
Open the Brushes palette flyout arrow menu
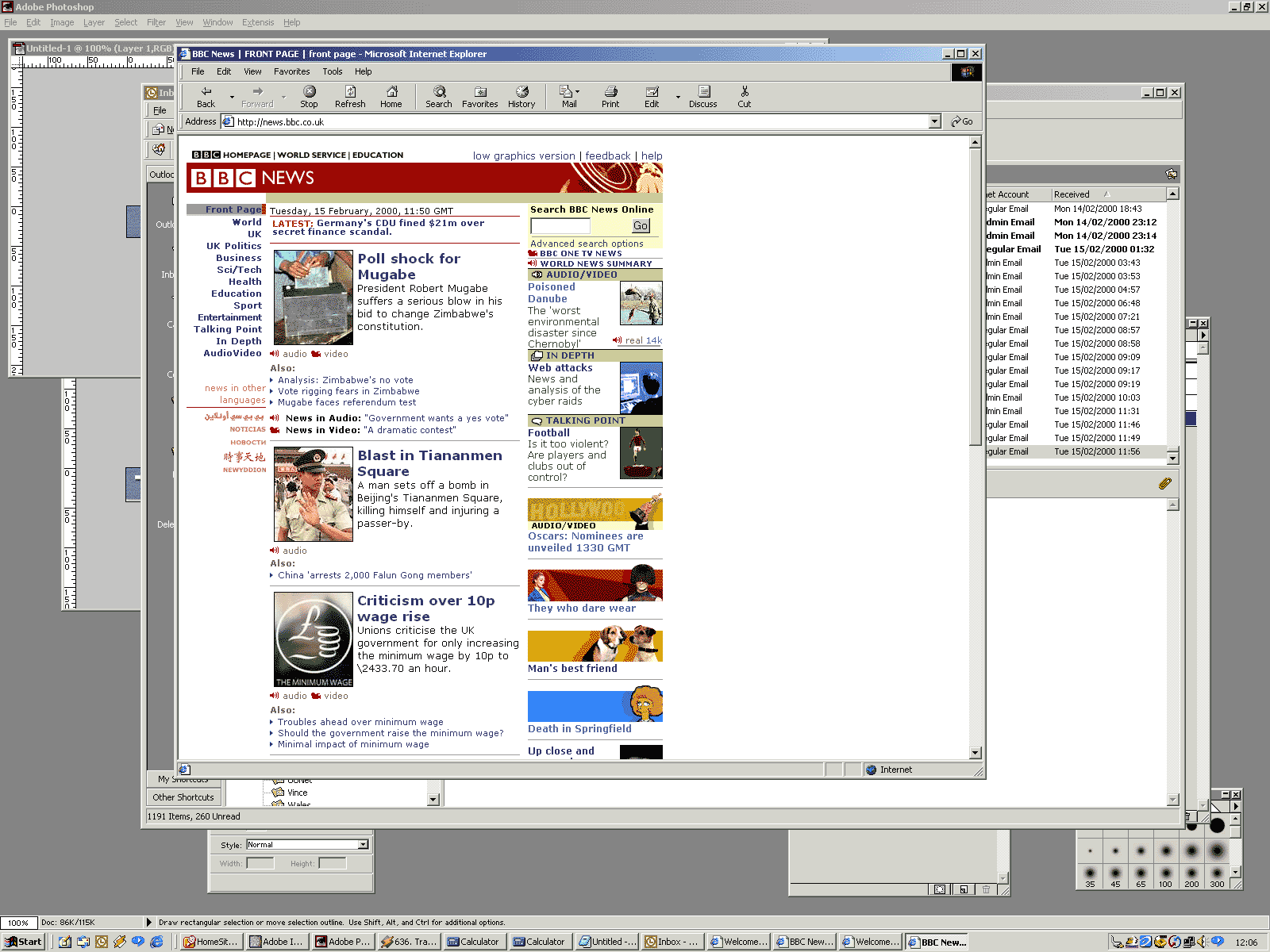[x=1236, y=807]
